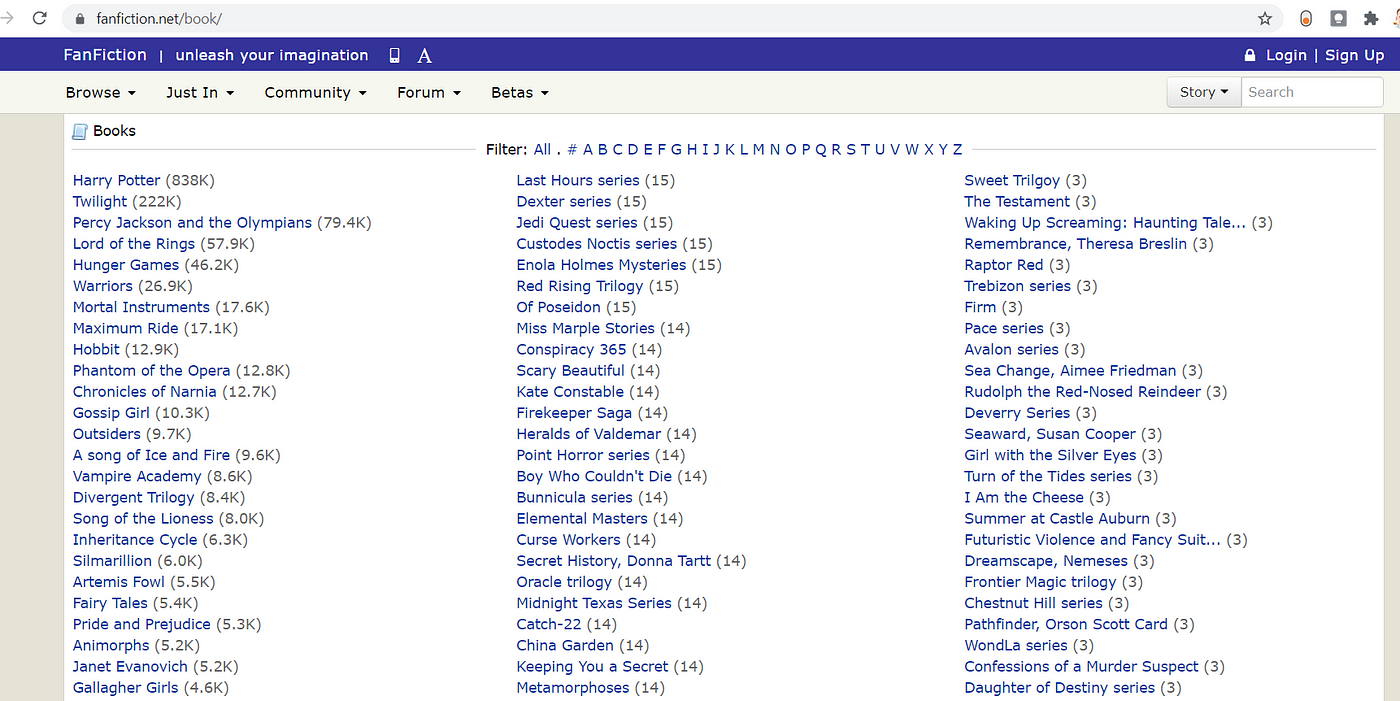Image resolution: width=1400 pixels, height=701 pixels.
Task: Open The Testament category
Action: click(1017, 201)
